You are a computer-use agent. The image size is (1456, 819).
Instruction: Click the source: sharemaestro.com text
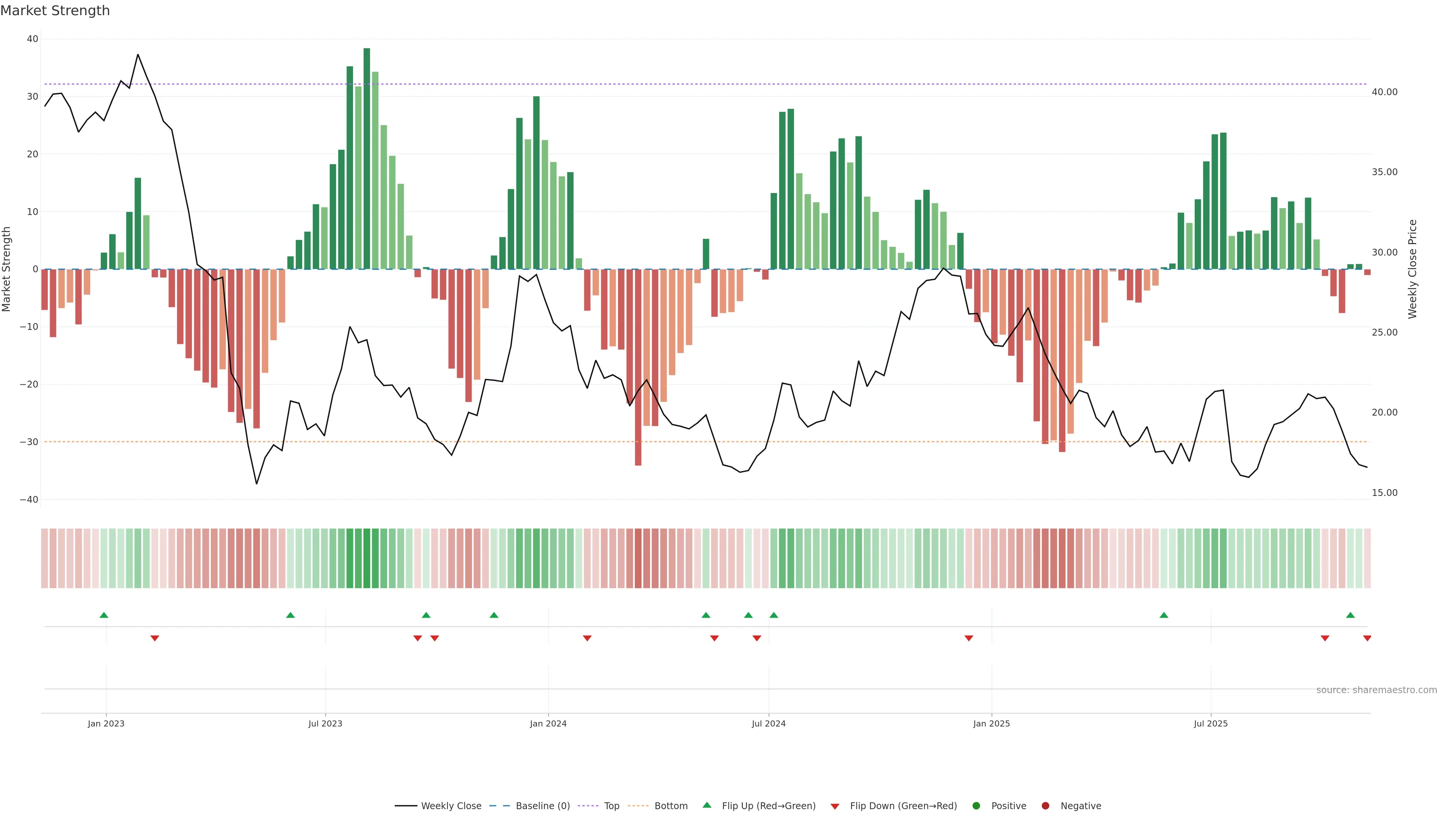[1376, 690]
